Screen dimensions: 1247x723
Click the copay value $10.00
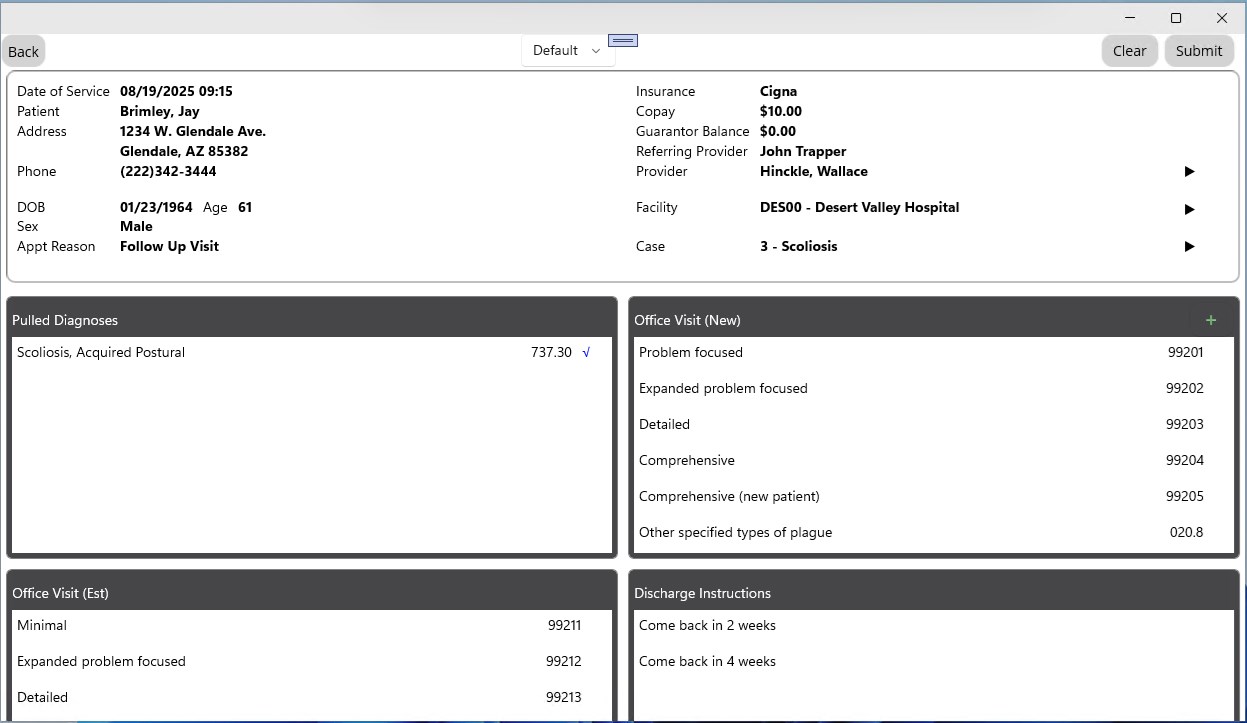click(x=781, y=111)
